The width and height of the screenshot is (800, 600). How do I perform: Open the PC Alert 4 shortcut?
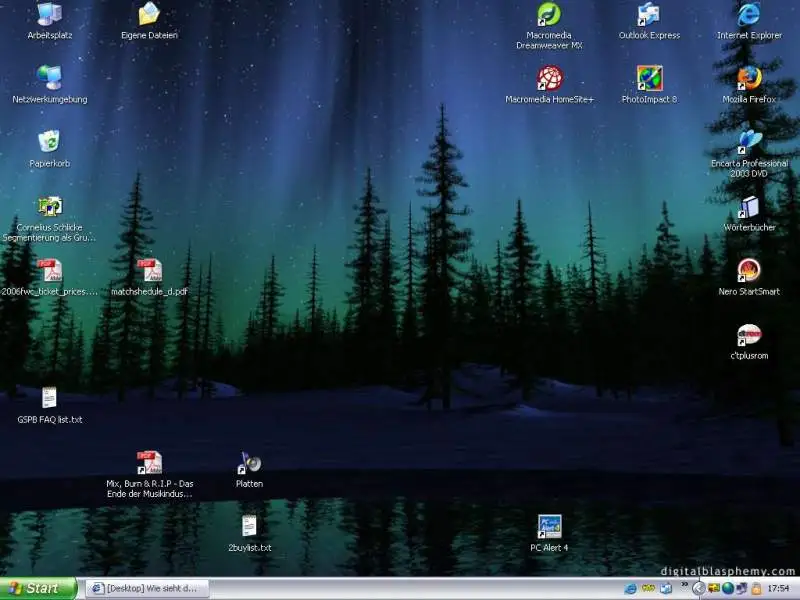[x=549, y=527]
